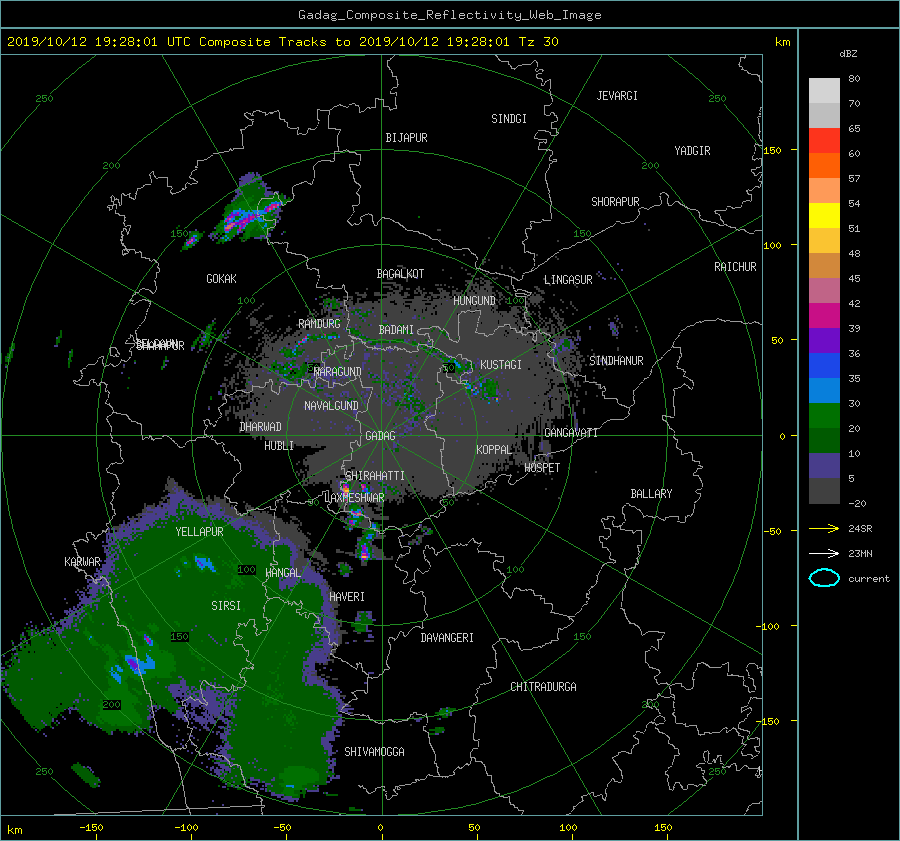
Task: Click the 80 value atop the dBZ scale
Action: [x=854, y=79]
